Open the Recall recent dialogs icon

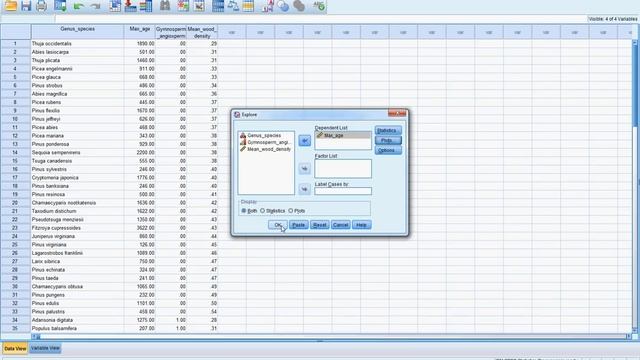pyautogui.click(x=60, y=6)
